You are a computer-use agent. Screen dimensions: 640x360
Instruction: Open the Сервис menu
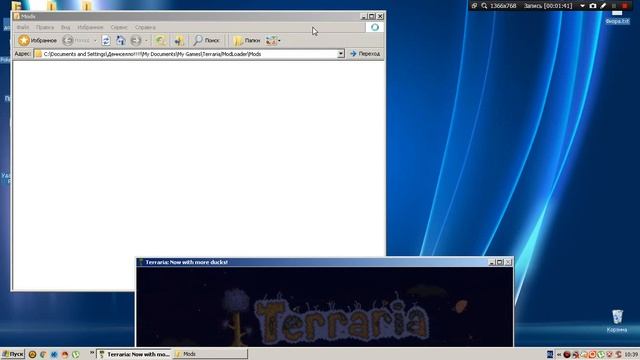point(119,27)
